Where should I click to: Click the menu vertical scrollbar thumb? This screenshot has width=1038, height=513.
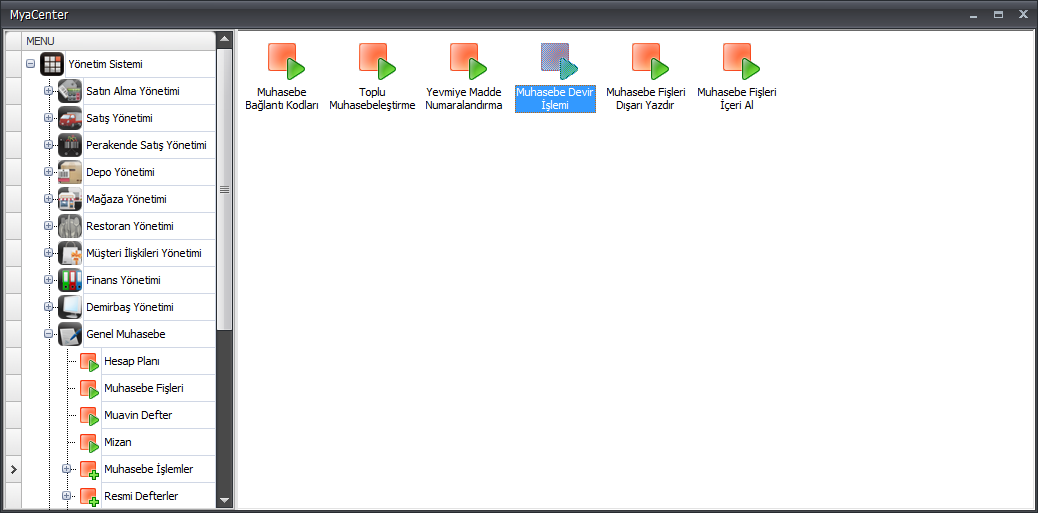(x=224, y=189)
